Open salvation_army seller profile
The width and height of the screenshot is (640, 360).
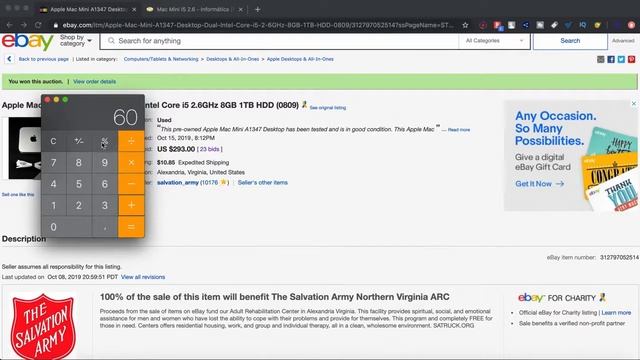click(178, 182)
